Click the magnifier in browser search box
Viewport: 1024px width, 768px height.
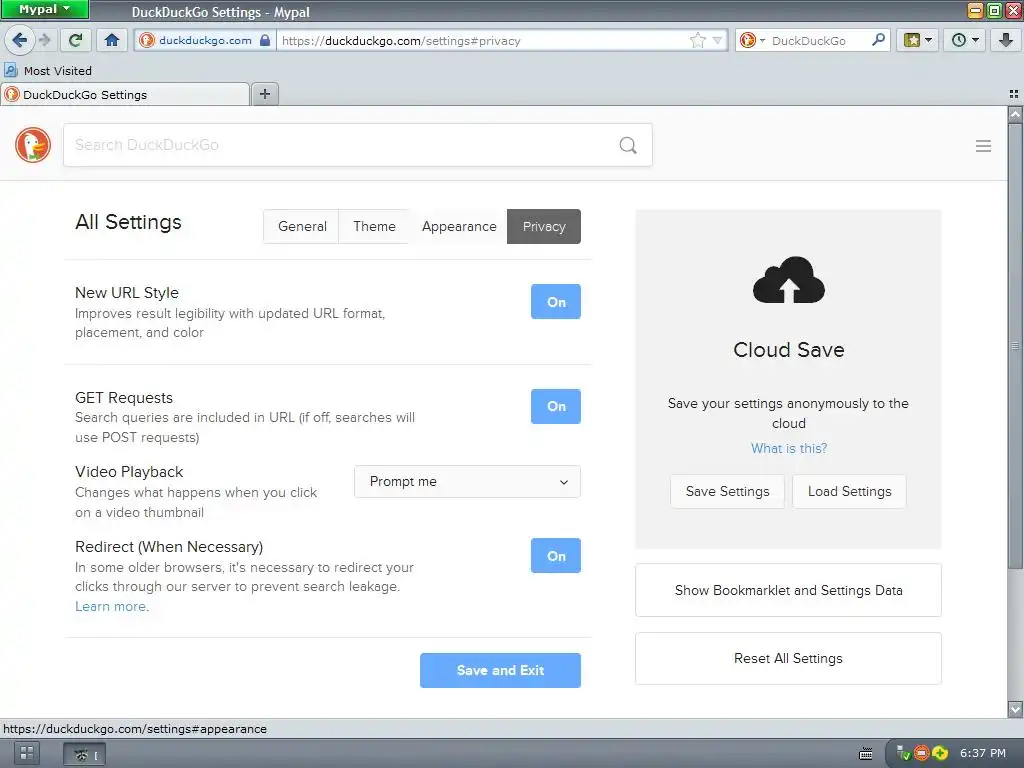[x=878, y=40]
